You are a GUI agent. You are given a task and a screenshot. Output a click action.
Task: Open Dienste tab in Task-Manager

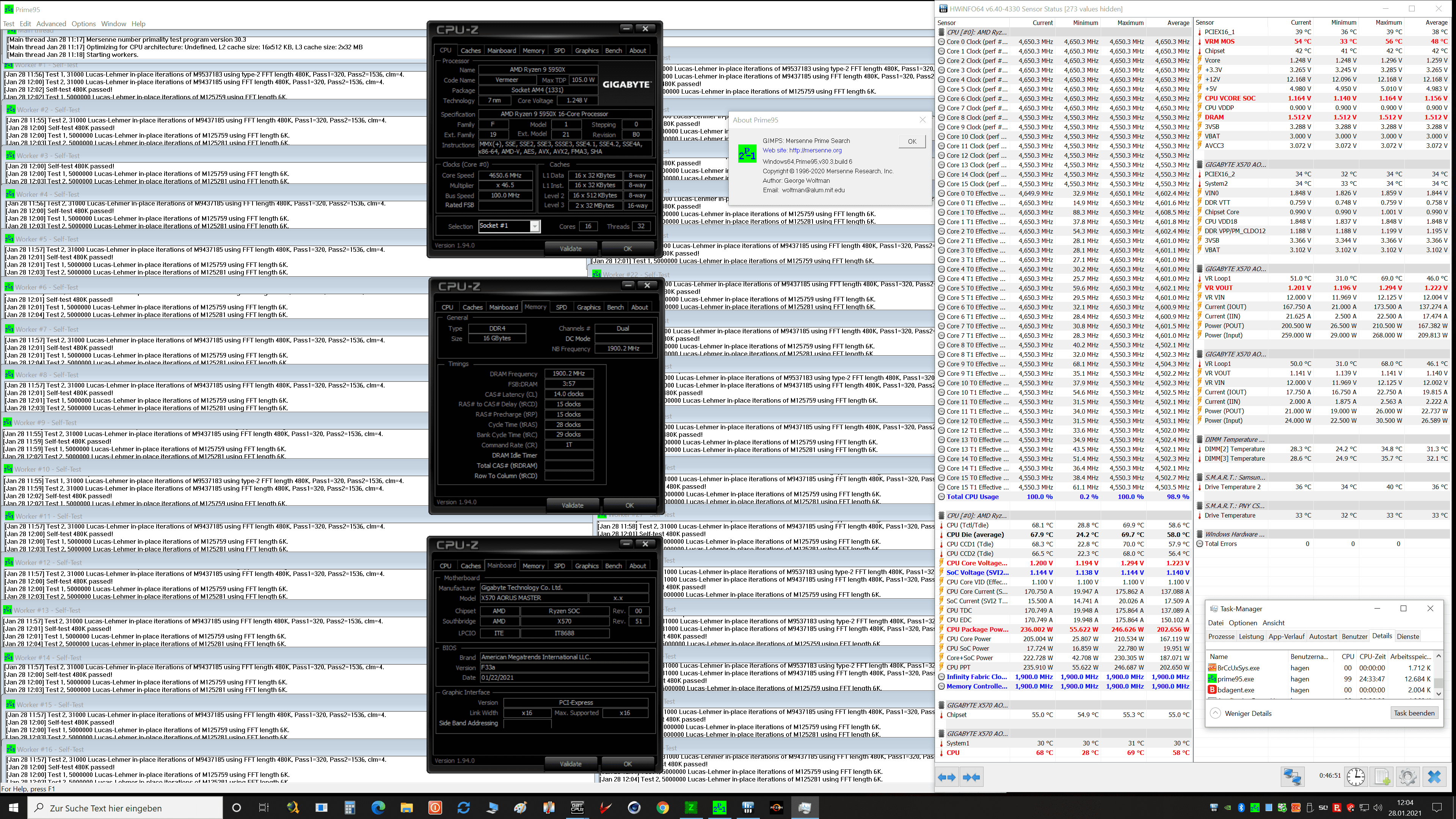(1408, 637)
